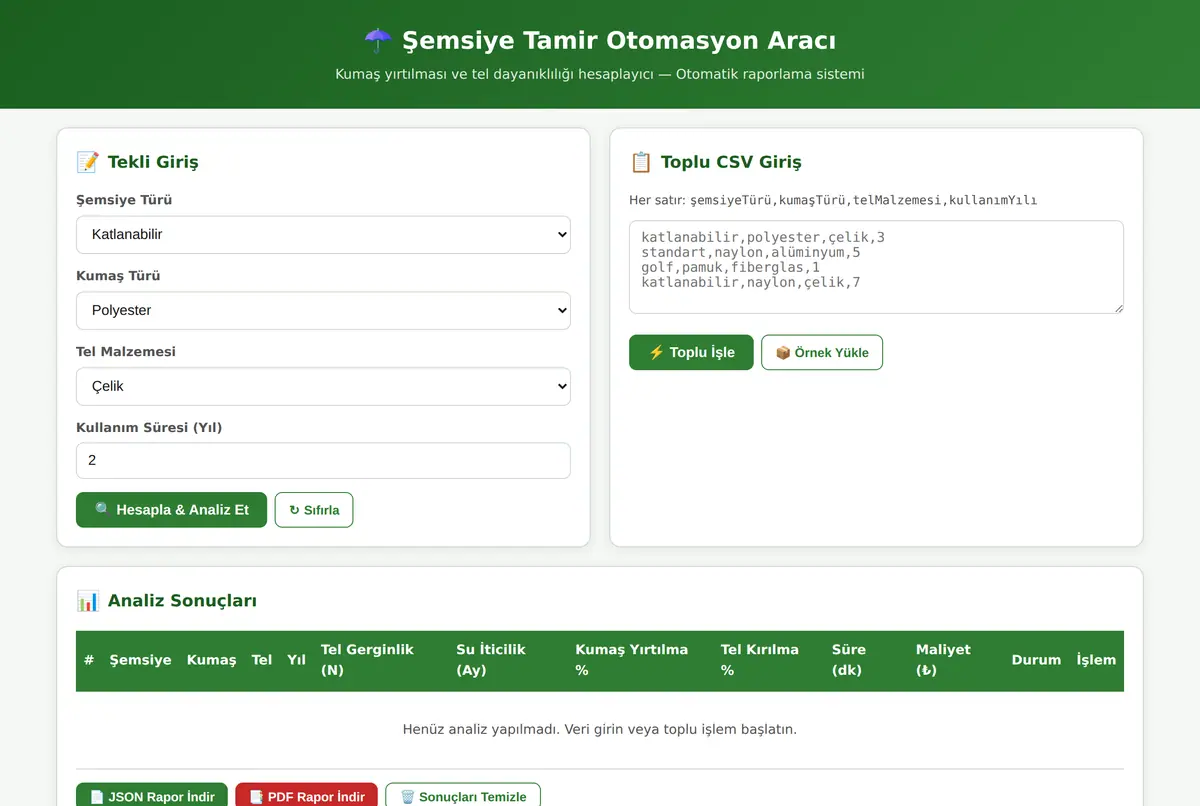Start batch with Toplu İşle button
This screenshot has height=806, width=1200.
691,352
